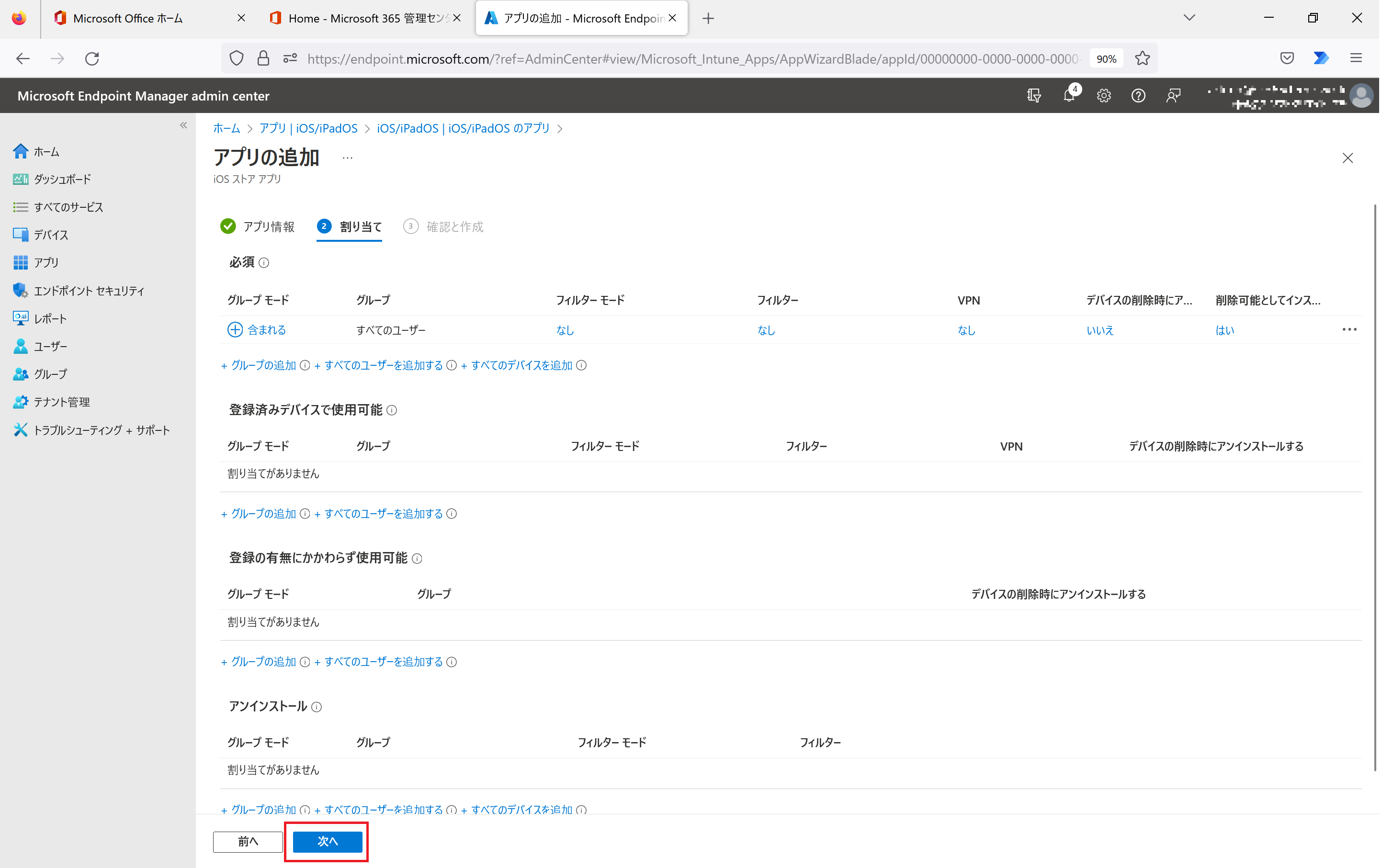
Task: Show info icon beside すべてのデバイスを追加 in 必須
Action: tap(581, 365)
